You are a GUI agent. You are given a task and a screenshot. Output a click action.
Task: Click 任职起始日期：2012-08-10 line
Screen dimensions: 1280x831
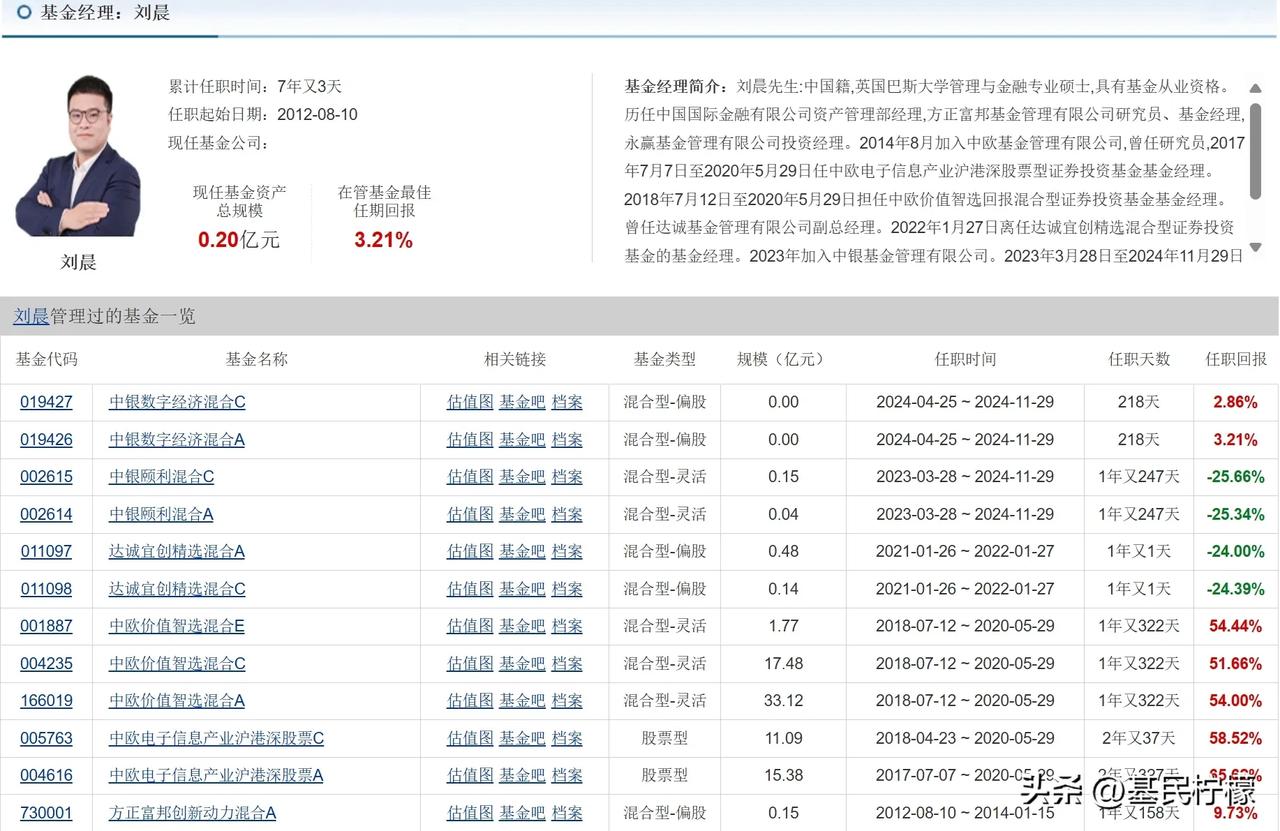click(x=262, y=114)
